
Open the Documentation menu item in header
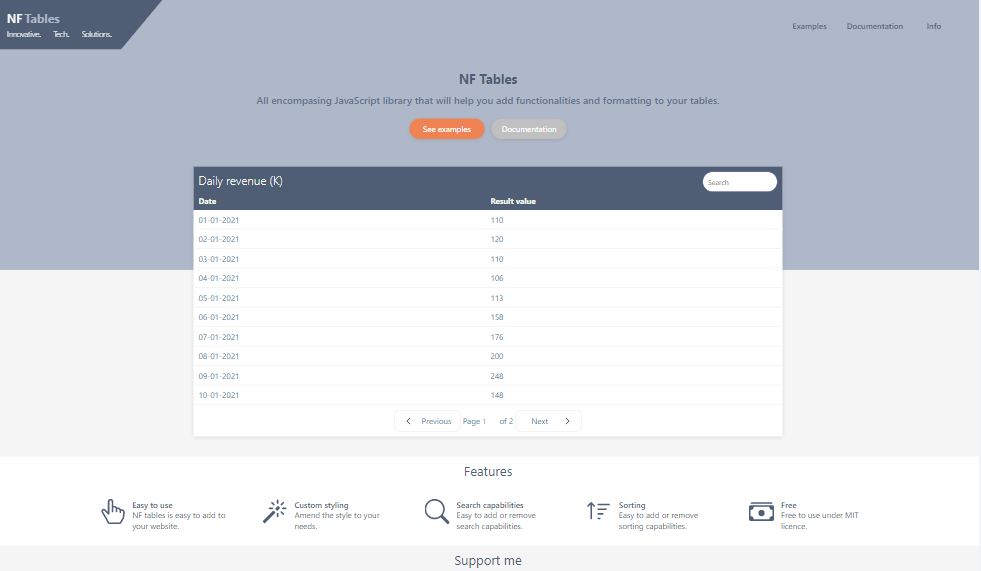click(874, 26)
